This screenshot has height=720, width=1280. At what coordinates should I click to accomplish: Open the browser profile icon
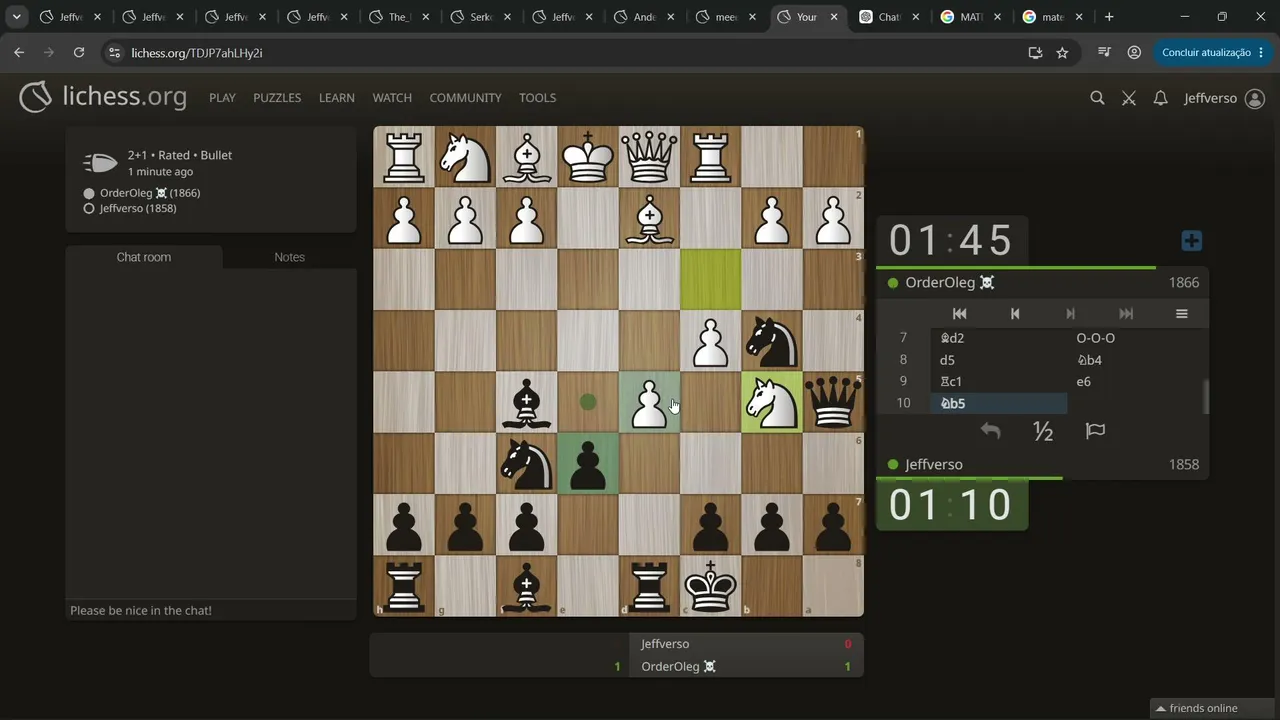point(1134,53)
